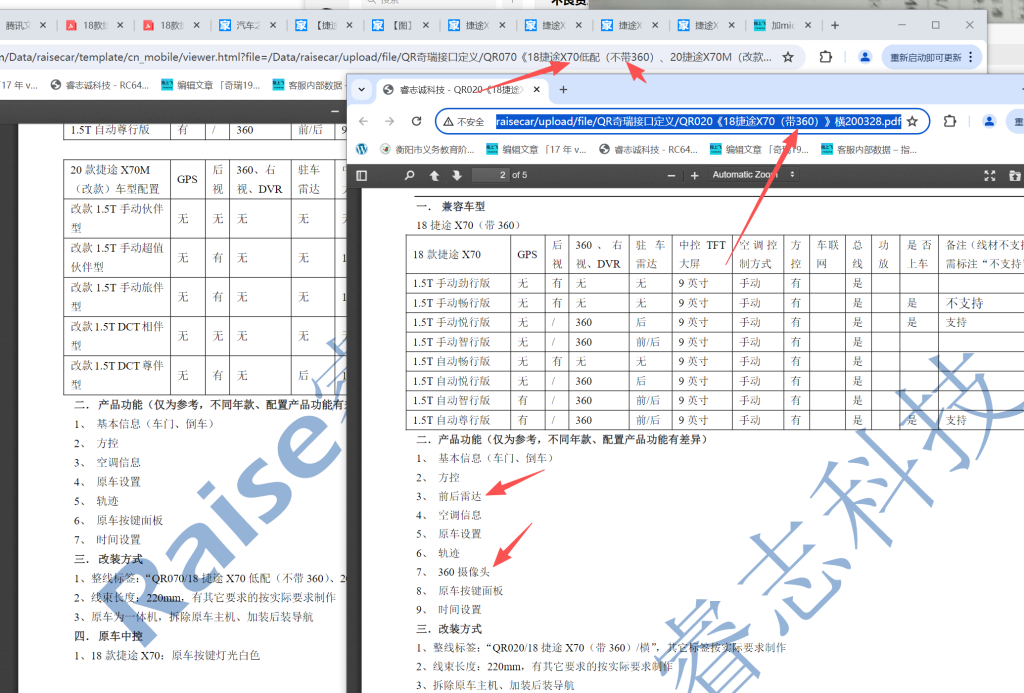The image size is (1024, 693).
Task: Open back window's 编辑文章「奇瑞19... bookmark
Action: coord(211,85)
